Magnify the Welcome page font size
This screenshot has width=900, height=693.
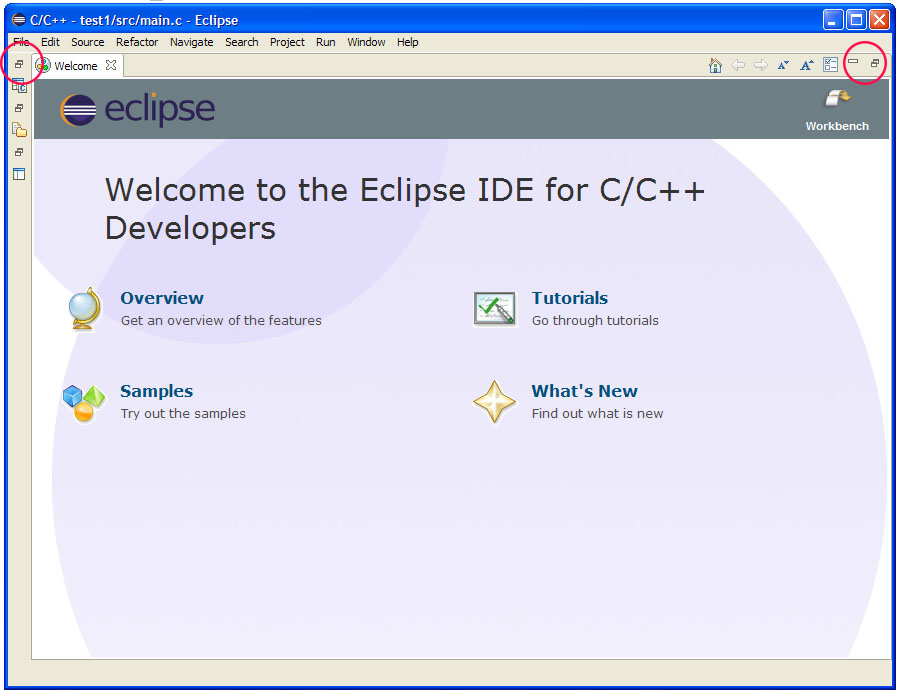click(x=807, y=65)
